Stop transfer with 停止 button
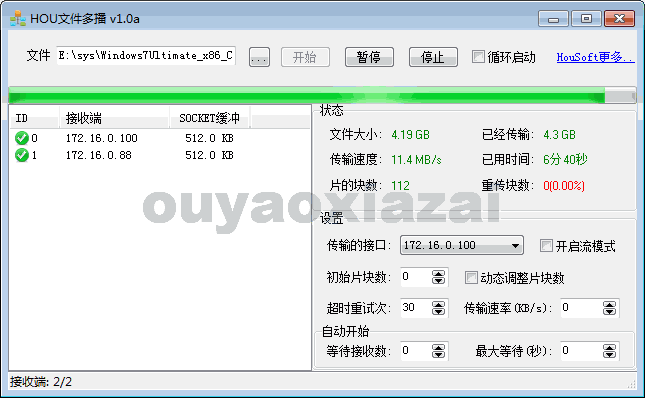The height and width of the screenshot is (398, 645). (433, 57)
